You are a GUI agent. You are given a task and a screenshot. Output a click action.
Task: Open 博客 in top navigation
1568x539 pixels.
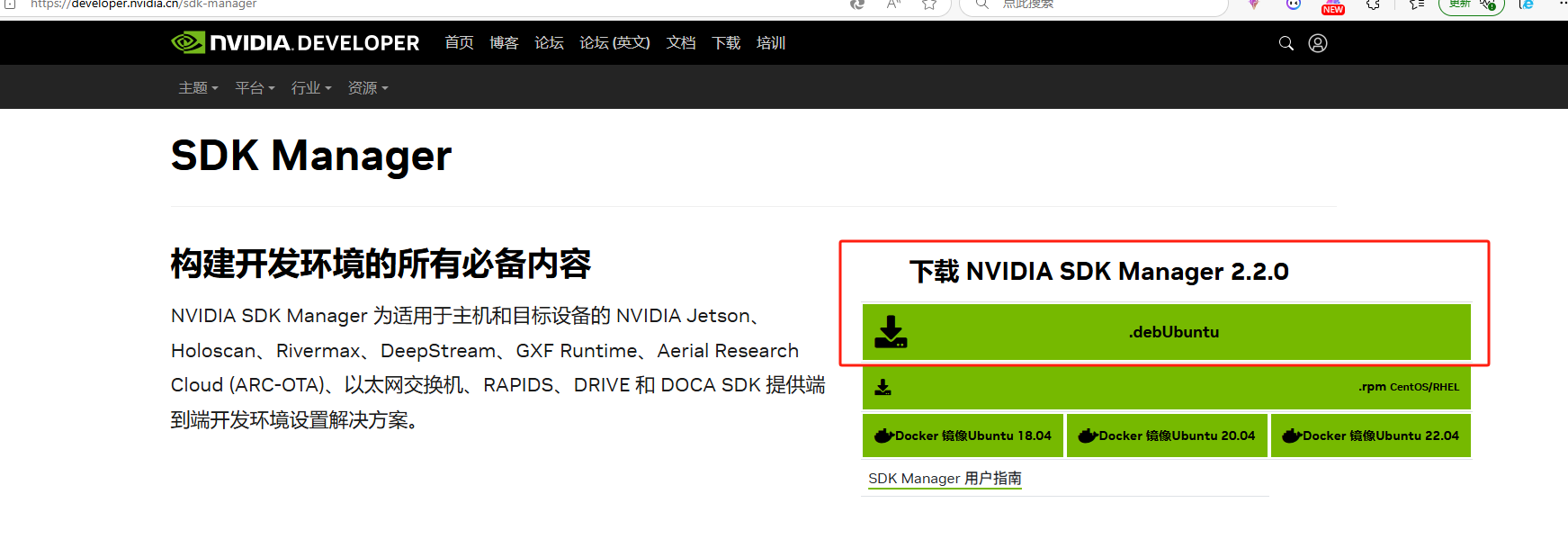click(504, 42)
